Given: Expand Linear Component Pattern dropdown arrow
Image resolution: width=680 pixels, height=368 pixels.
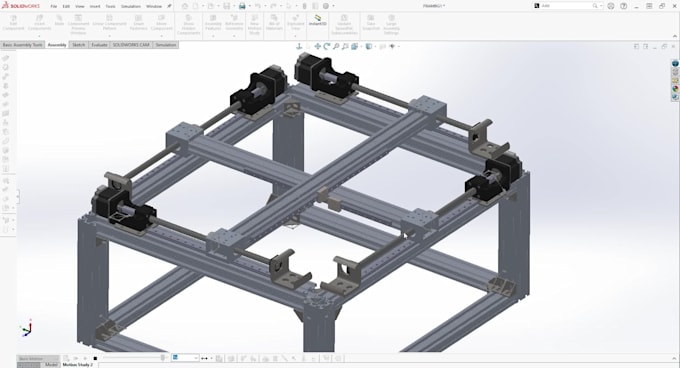Looking at the screenshot, I should [109, 36].
